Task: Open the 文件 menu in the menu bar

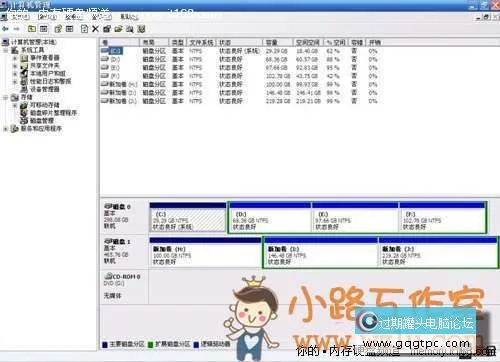Action: click(x=20, y=17)
